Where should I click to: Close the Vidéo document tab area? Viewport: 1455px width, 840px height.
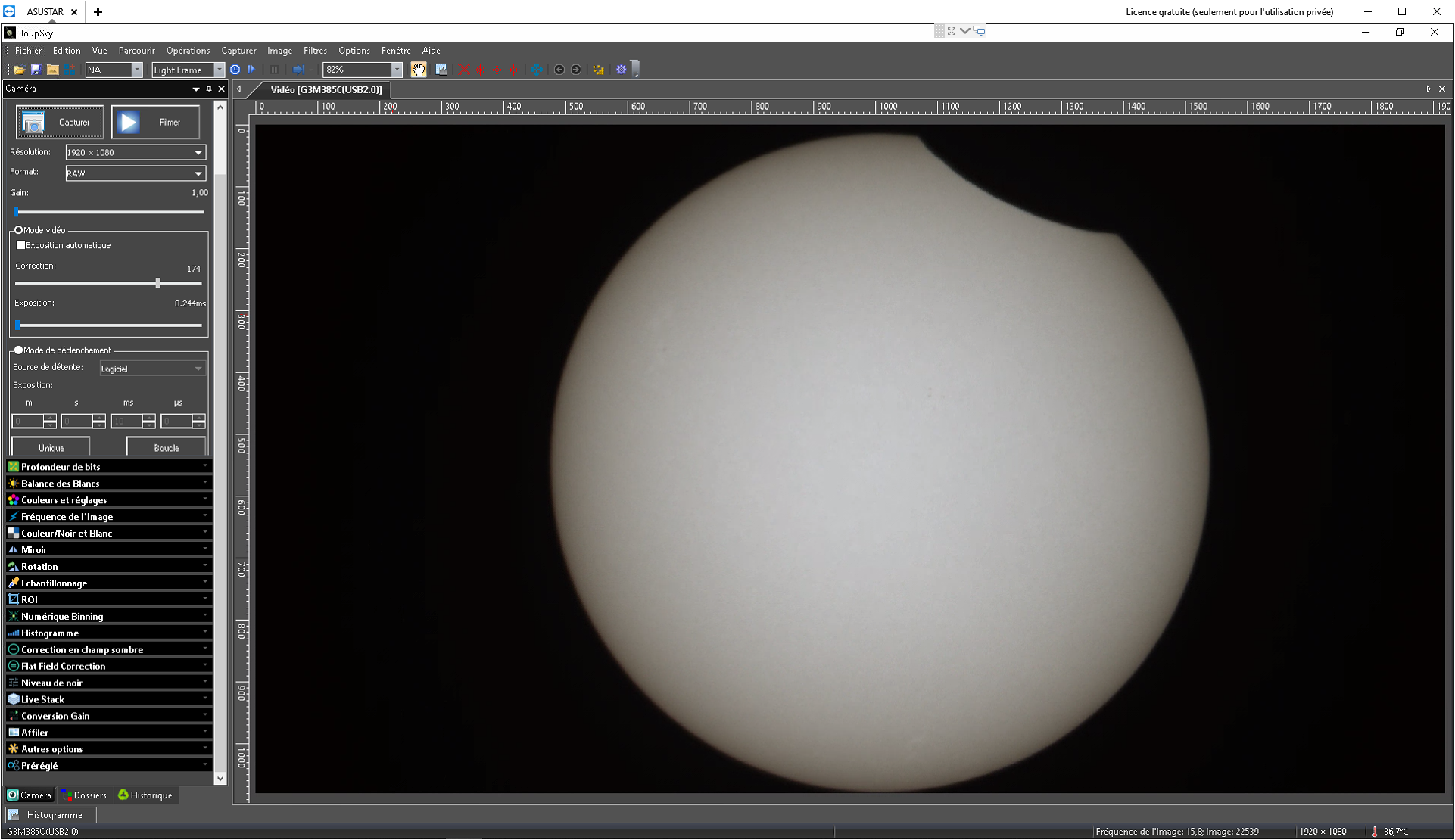1442,89
